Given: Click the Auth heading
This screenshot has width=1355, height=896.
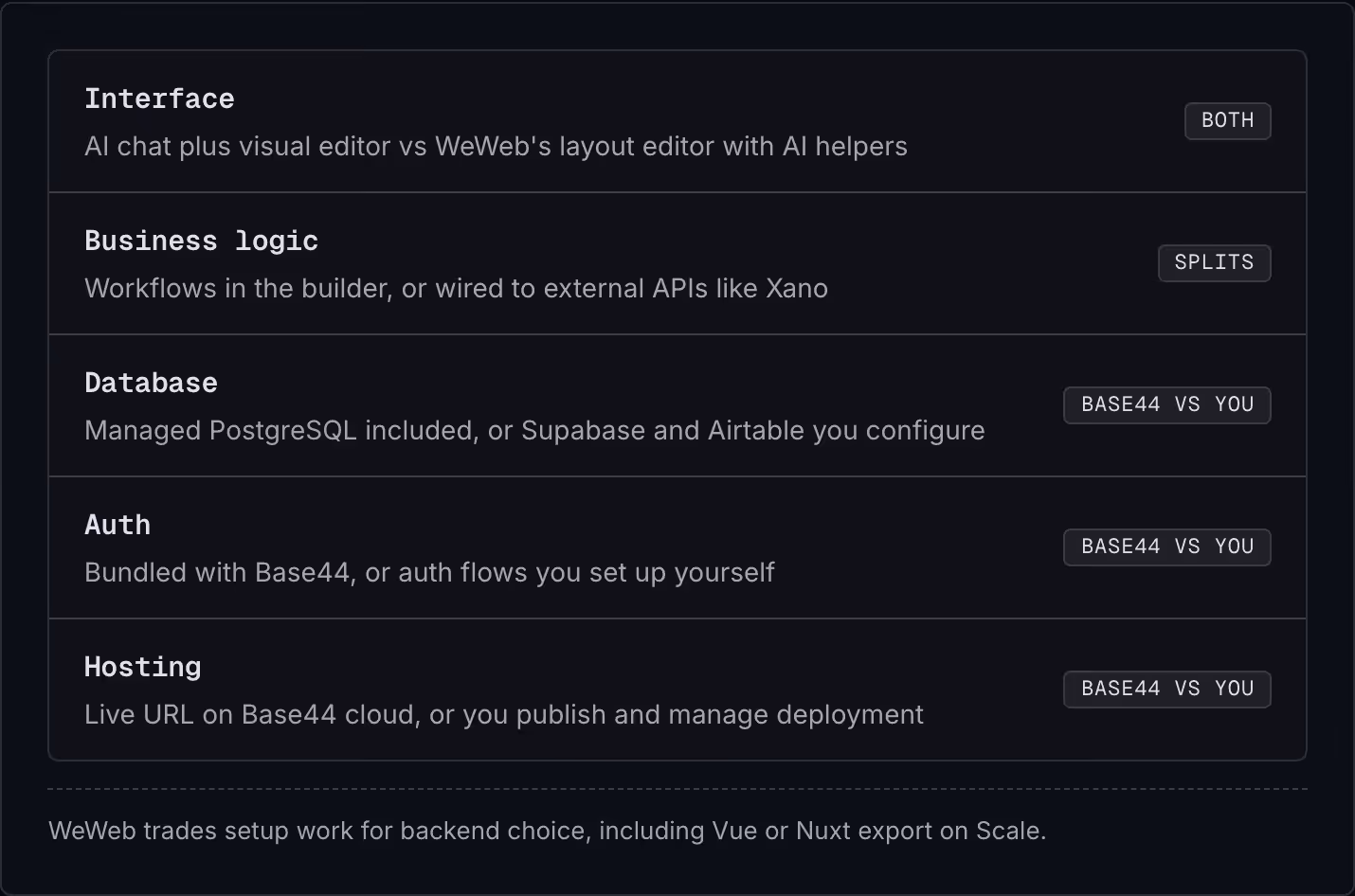Looking at the screenshot, I should 117,525.
